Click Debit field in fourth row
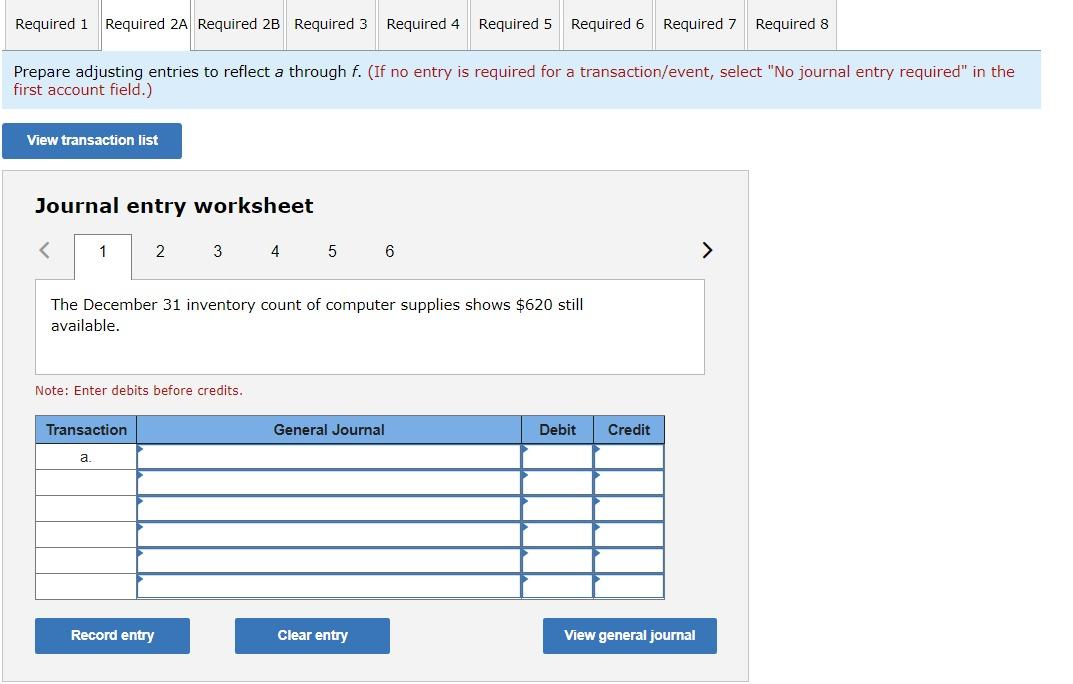This screenshot has width=1073, height=684. [x=558, y=535]
